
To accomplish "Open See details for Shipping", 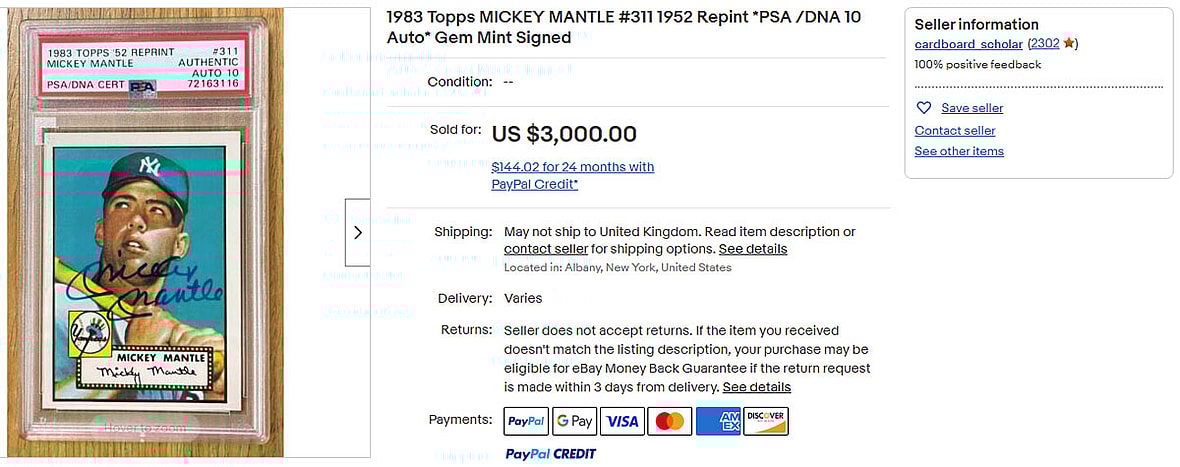I will click(x=752, y=249).
